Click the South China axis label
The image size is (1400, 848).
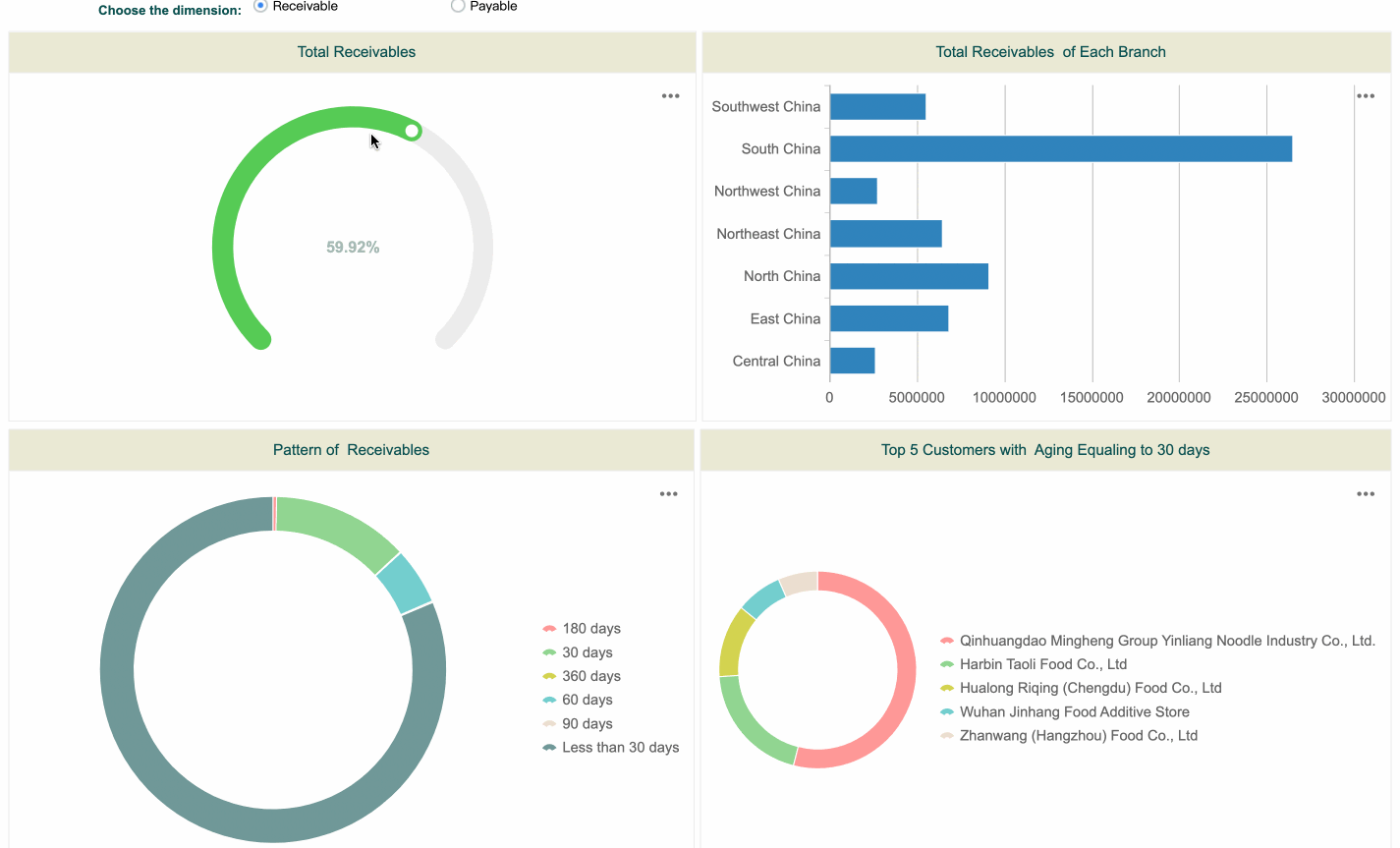point(781,149)
